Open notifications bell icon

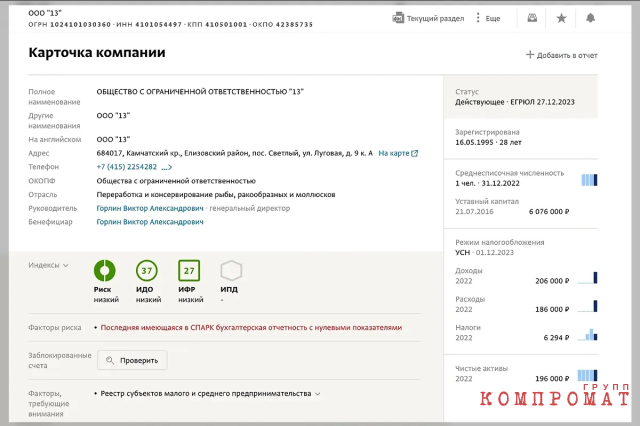(x=590, y=18)
